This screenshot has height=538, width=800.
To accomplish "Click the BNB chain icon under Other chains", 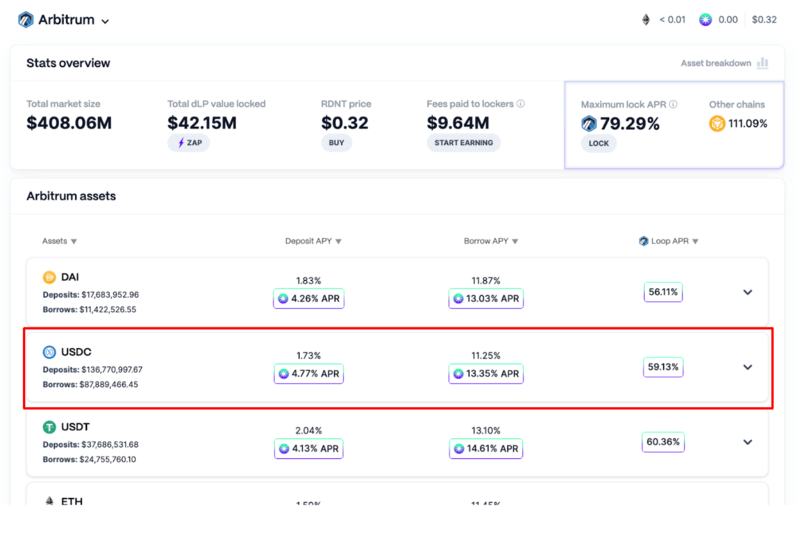I will click(x=717, y=124).
